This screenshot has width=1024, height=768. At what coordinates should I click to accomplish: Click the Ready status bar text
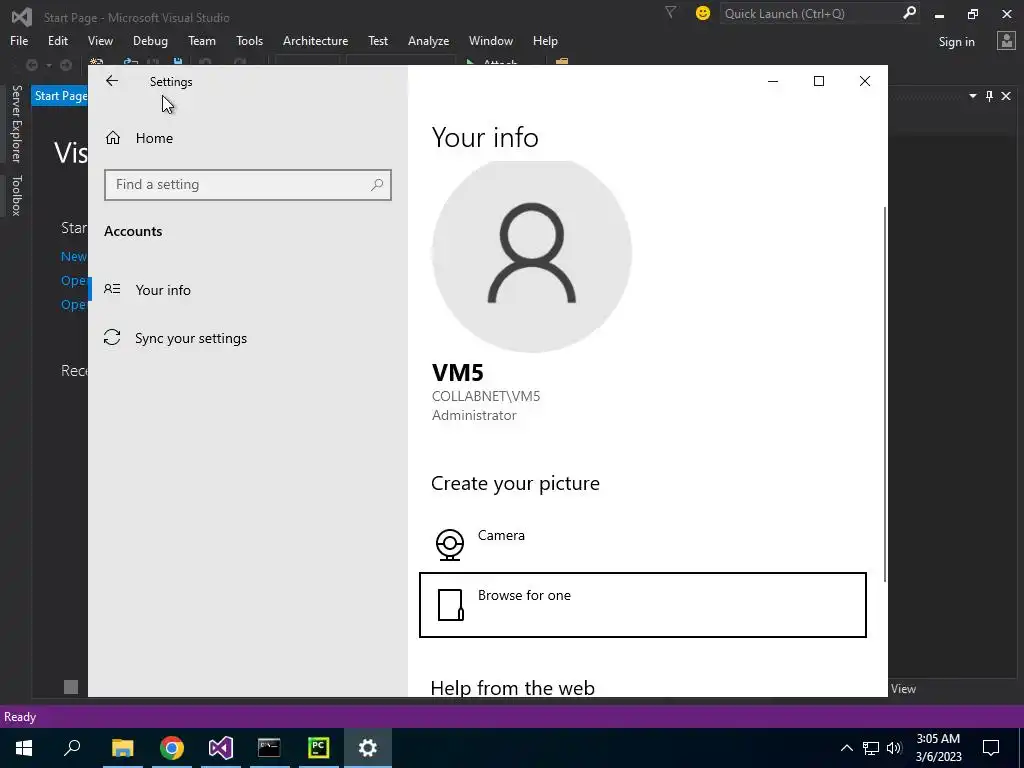point(20,717)
